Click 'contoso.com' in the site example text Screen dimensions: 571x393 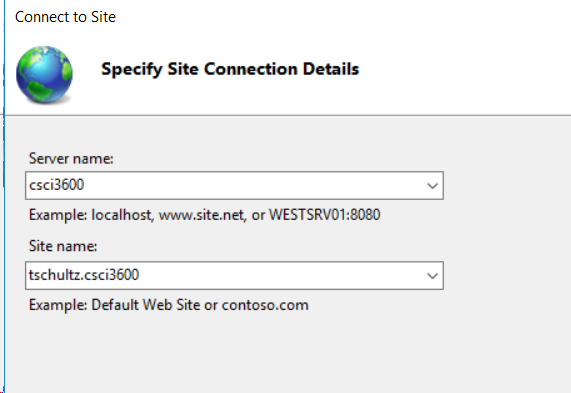pyautogui.click(x=265, y=305)
